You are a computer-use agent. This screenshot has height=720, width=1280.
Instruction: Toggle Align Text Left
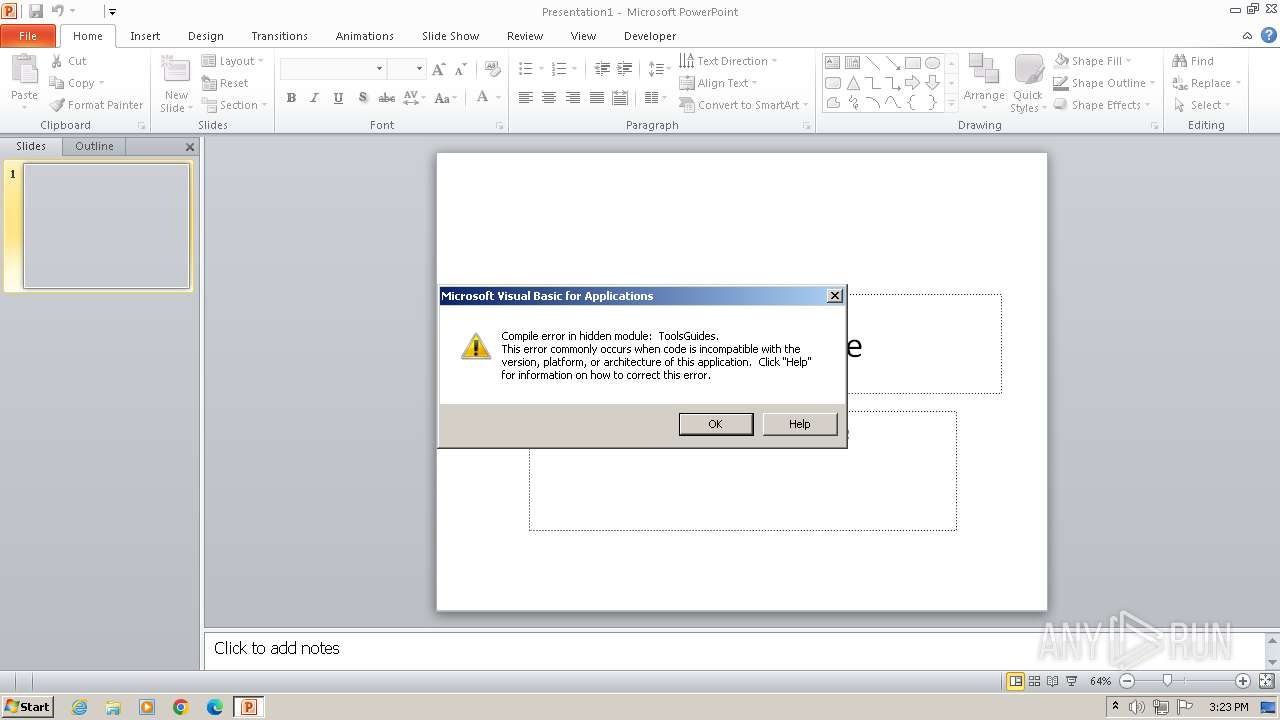525,98
